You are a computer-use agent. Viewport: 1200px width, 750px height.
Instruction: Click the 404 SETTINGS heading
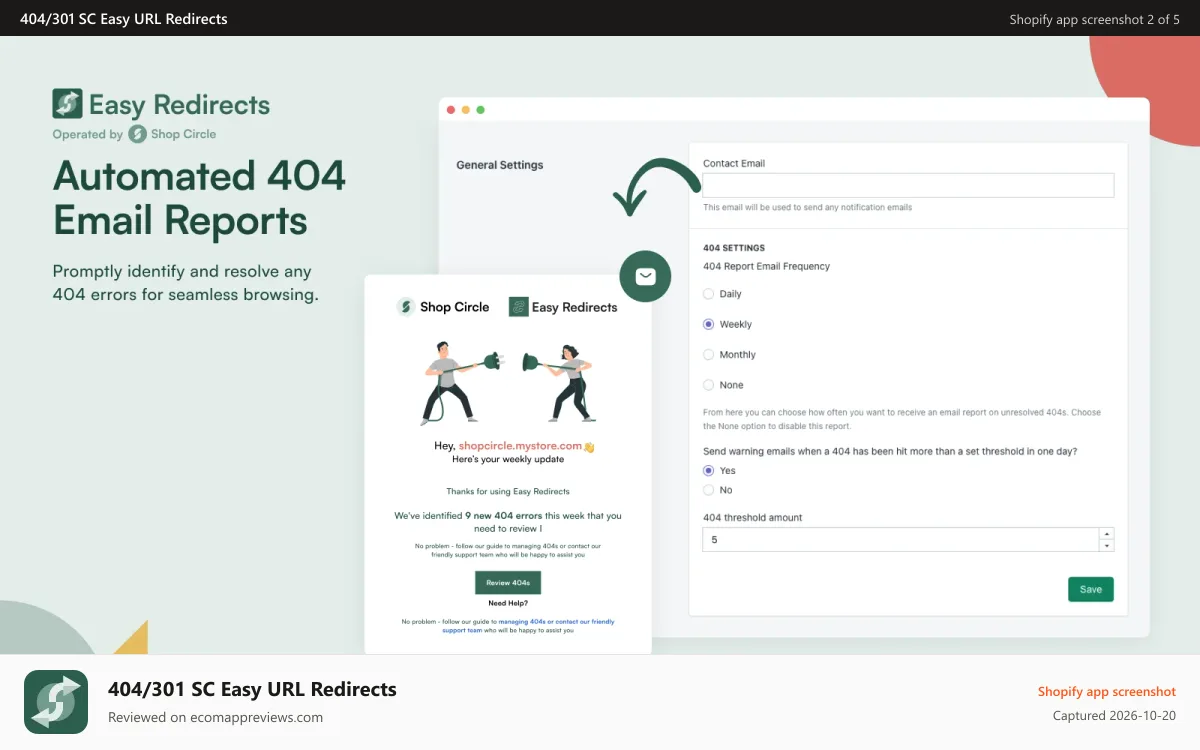pyautogui.click(x=734, y=248)
